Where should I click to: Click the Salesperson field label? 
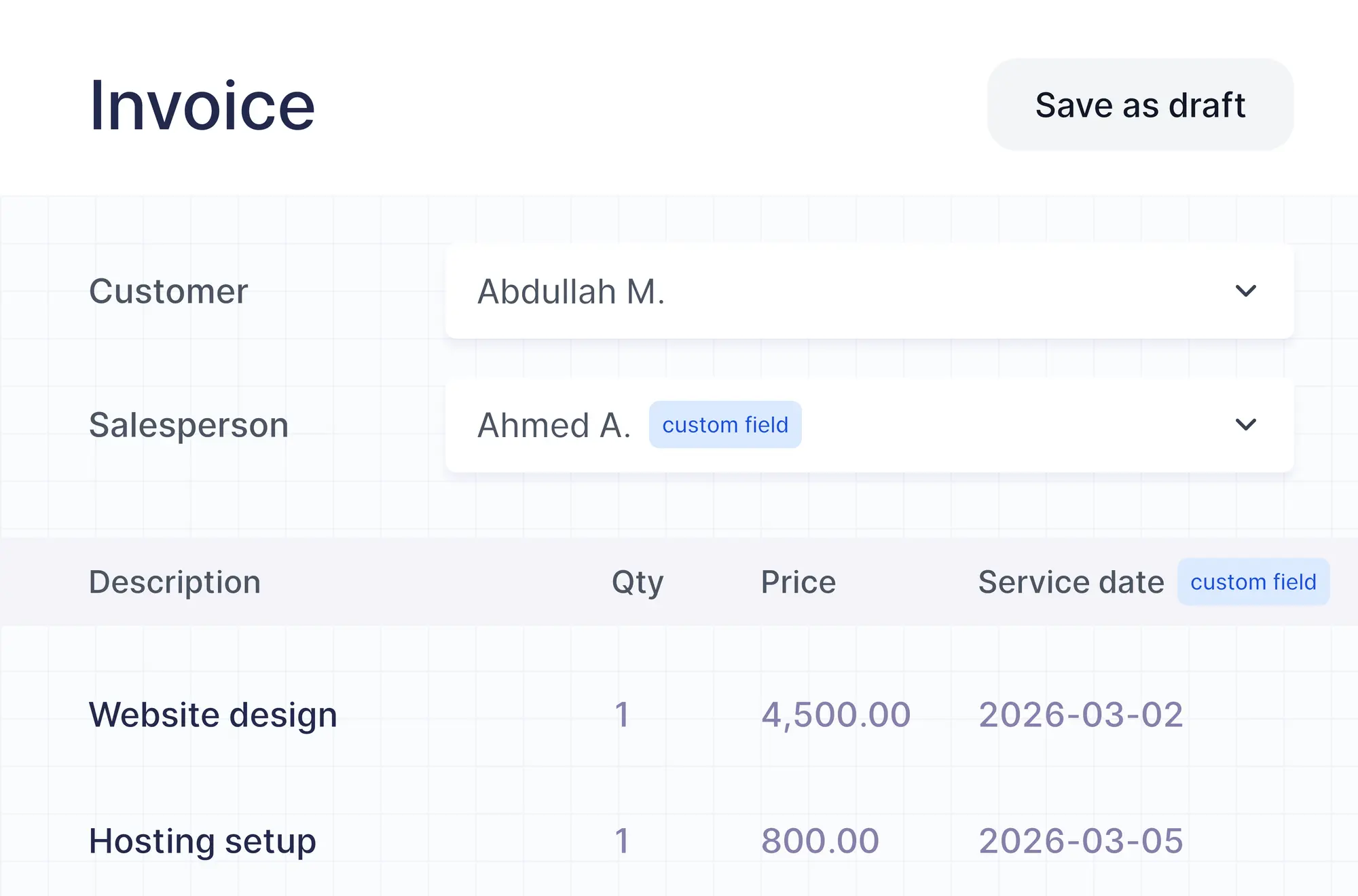(189, 426)
